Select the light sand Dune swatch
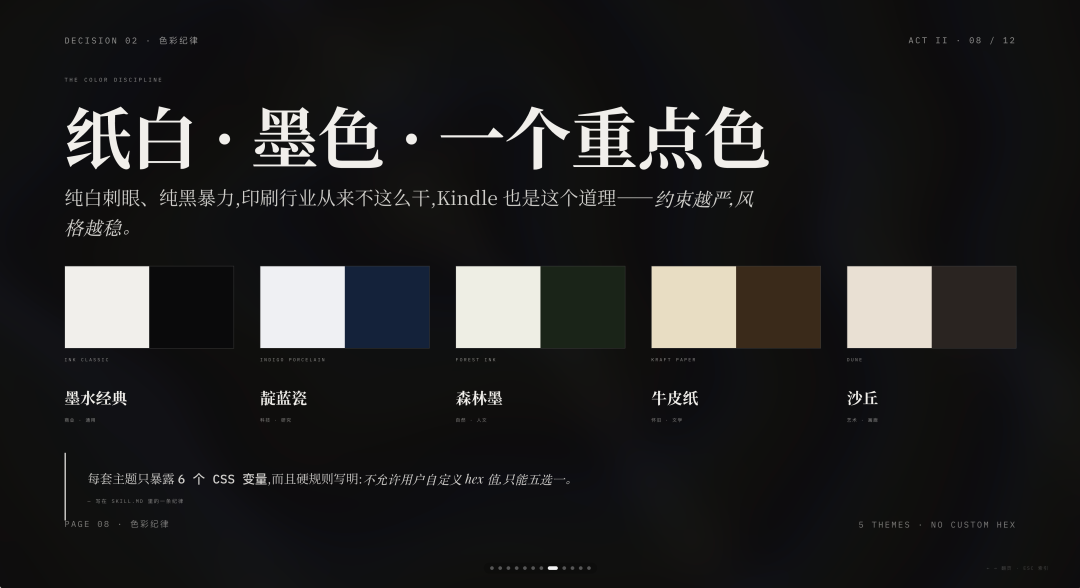This screenshot has height=588, width=1080. click(889, 307)
